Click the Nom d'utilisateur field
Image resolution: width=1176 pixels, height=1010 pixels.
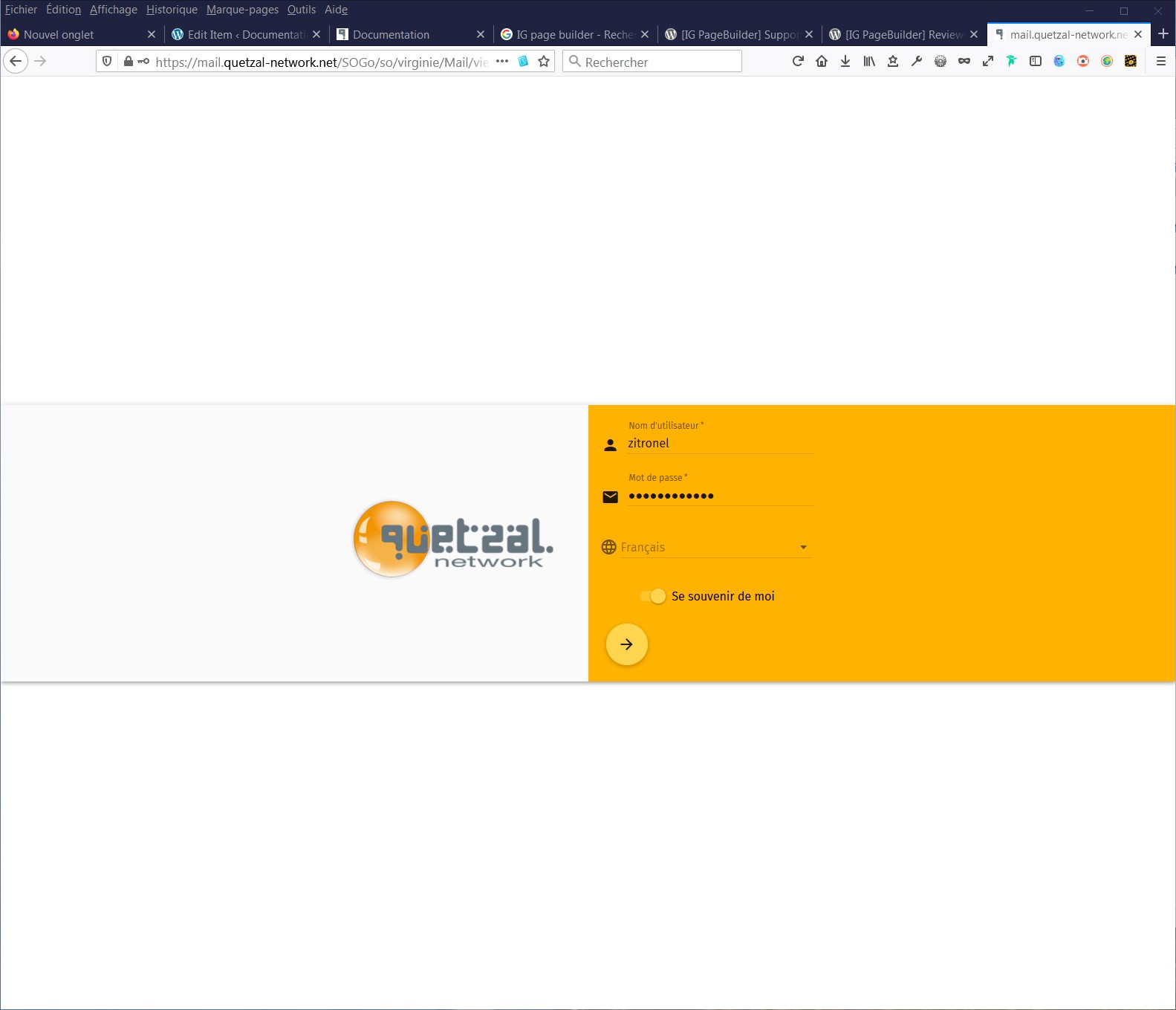[720, 444]
